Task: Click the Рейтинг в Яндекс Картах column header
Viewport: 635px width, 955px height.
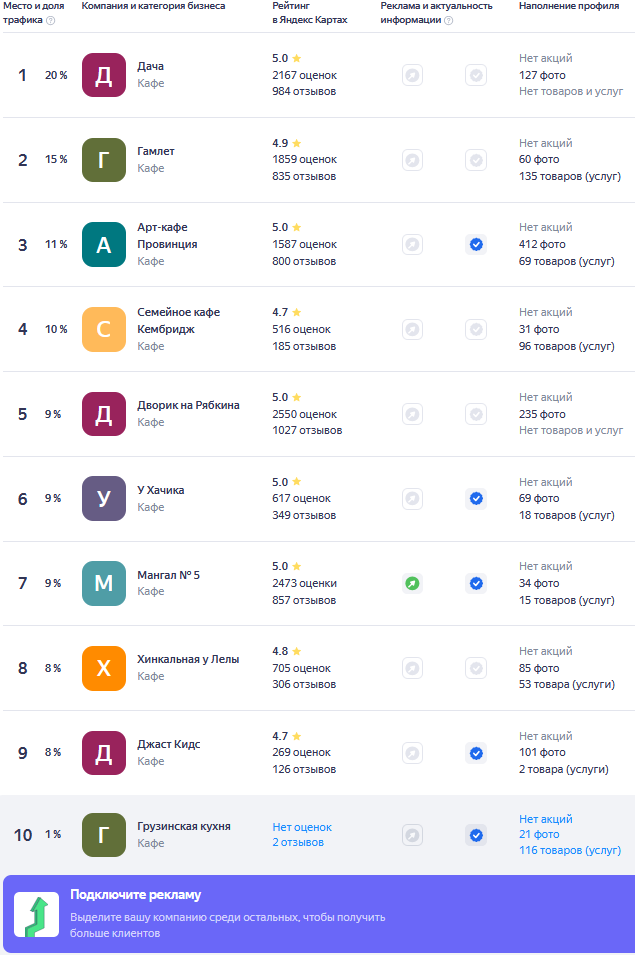Action: 309,13
